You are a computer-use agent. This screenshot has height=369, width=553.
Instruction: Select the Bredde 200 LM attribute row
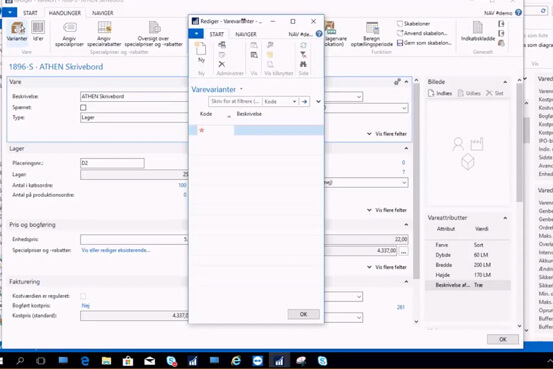(x=468, y=265)
